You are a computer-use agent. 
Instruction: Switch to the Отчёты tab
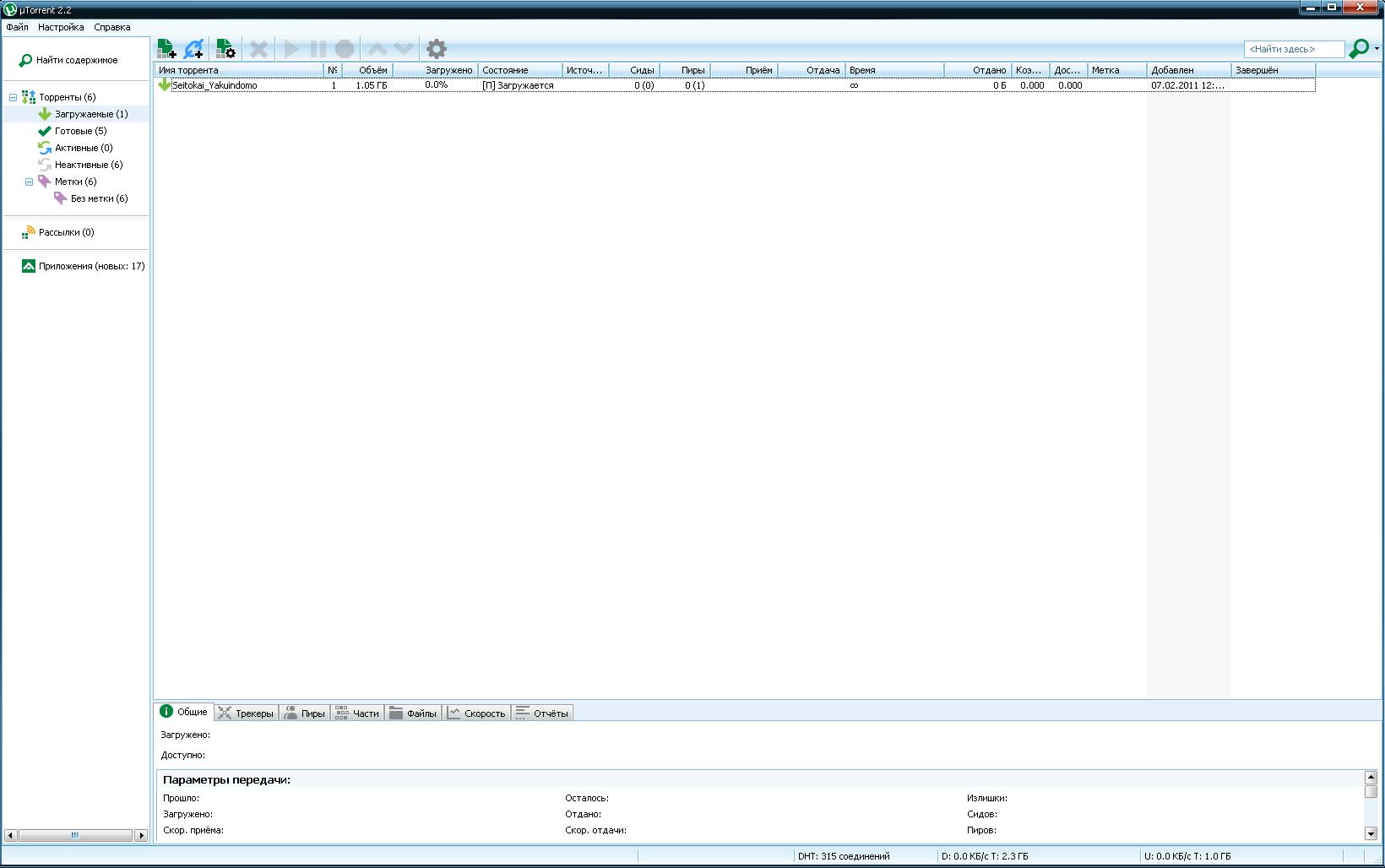(542, 713)
